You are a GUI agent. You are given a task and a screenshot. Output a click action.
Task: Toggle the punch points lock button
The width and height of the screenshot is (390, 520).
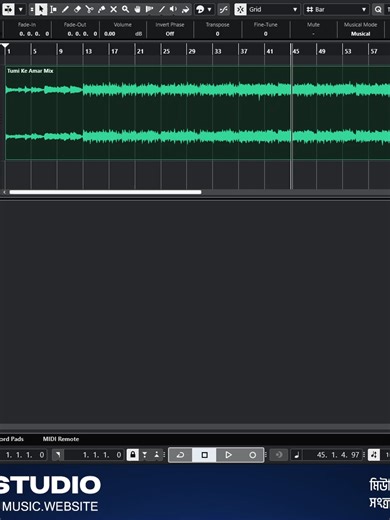pos(133,455)
